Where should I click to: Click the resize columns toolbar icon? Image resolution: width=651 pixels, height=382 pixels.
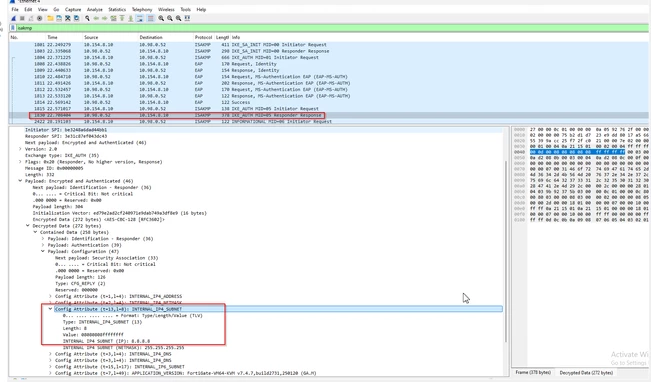click(187, 18)
